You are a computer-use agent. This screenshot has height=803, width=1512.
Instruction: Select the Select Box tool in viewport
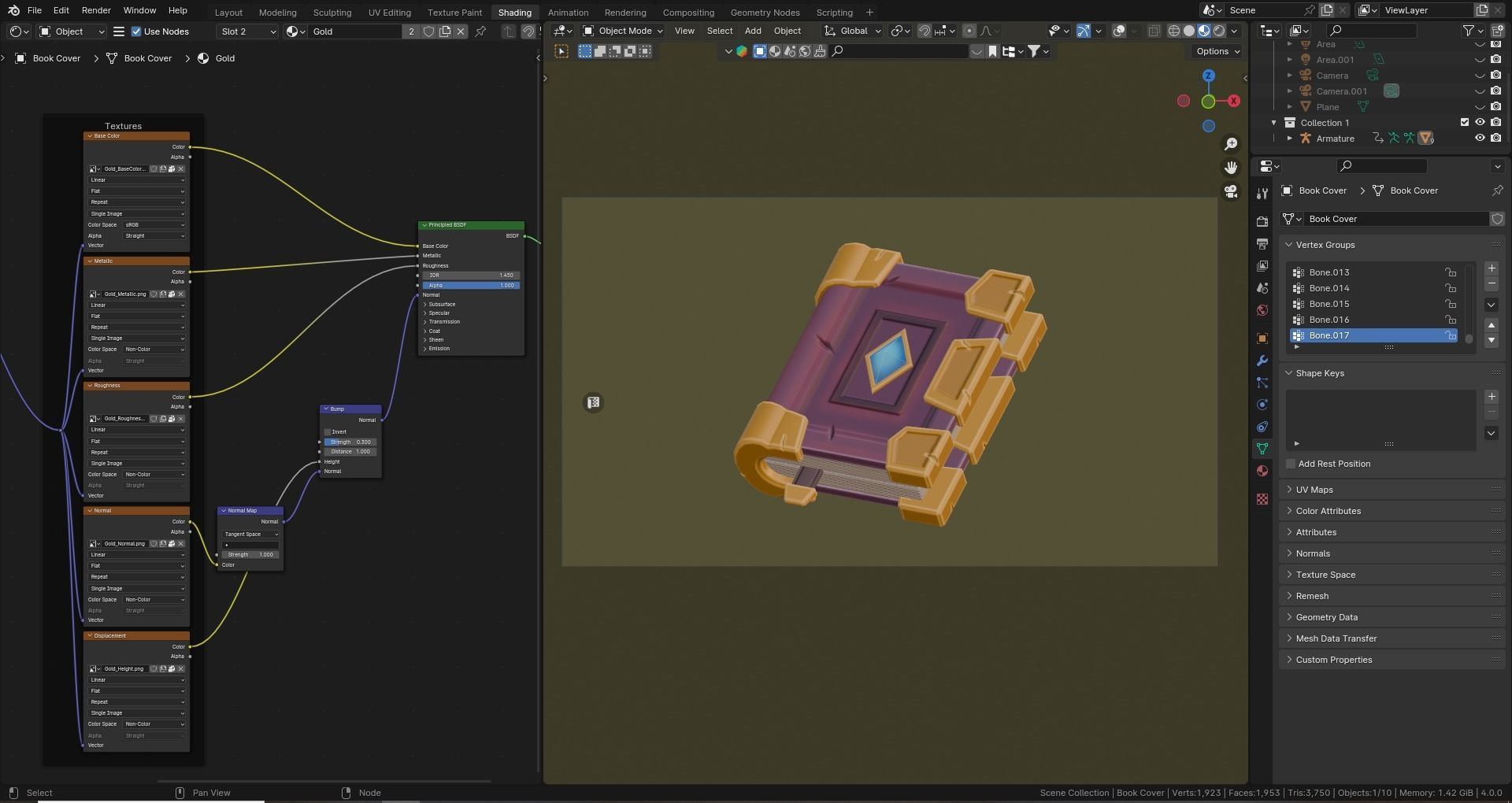coord(561,51)
